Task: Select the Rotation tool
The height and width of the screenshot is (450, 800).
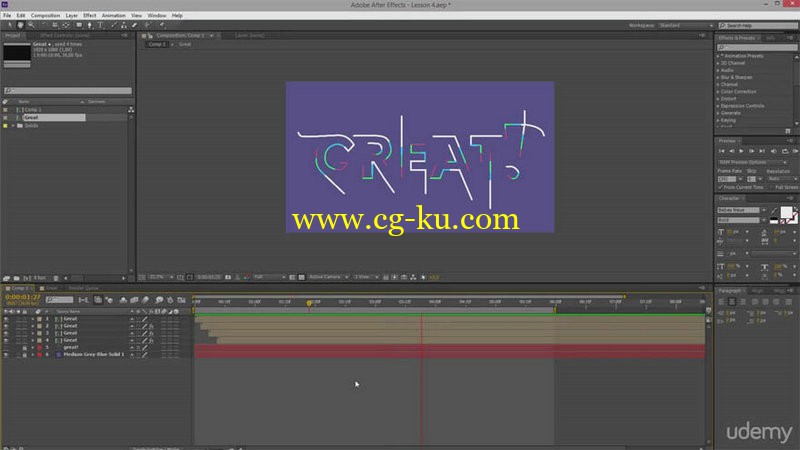Action: pos(44,25)
